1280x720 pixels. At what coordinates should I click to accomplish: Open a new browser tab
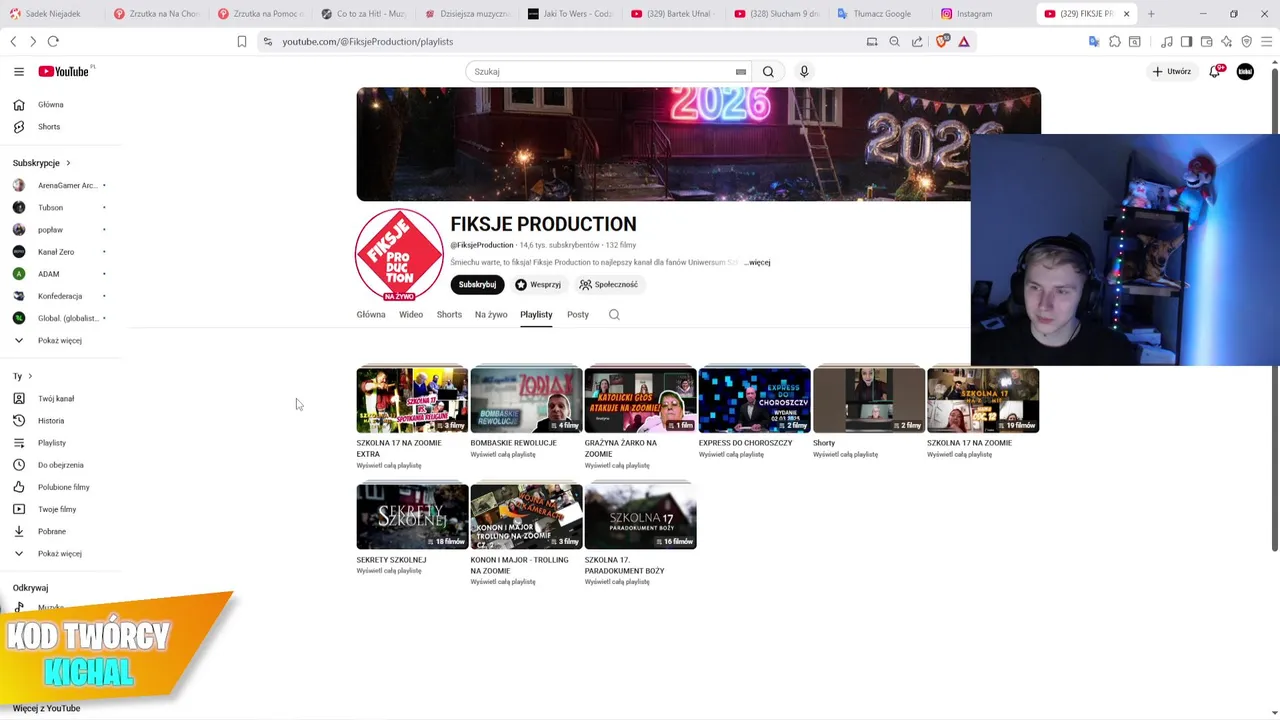coord(1151,14)
